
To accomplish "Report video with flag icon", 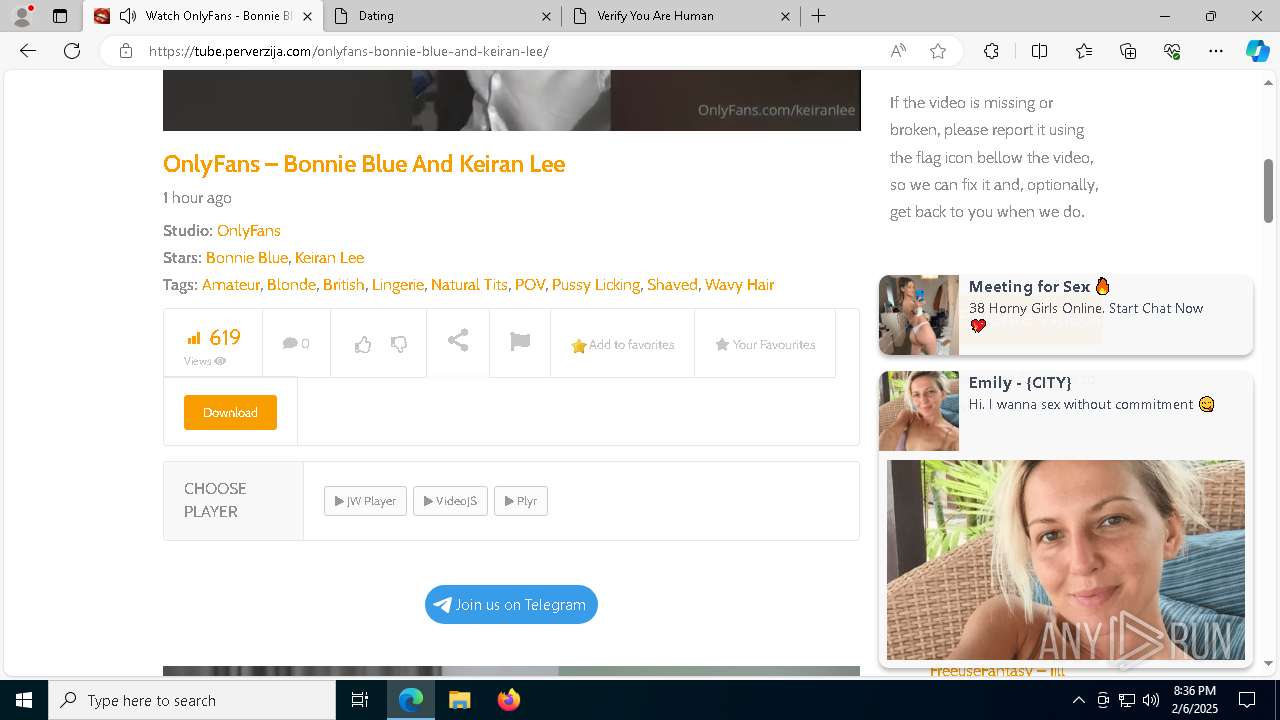I will (x=520, y=342).
